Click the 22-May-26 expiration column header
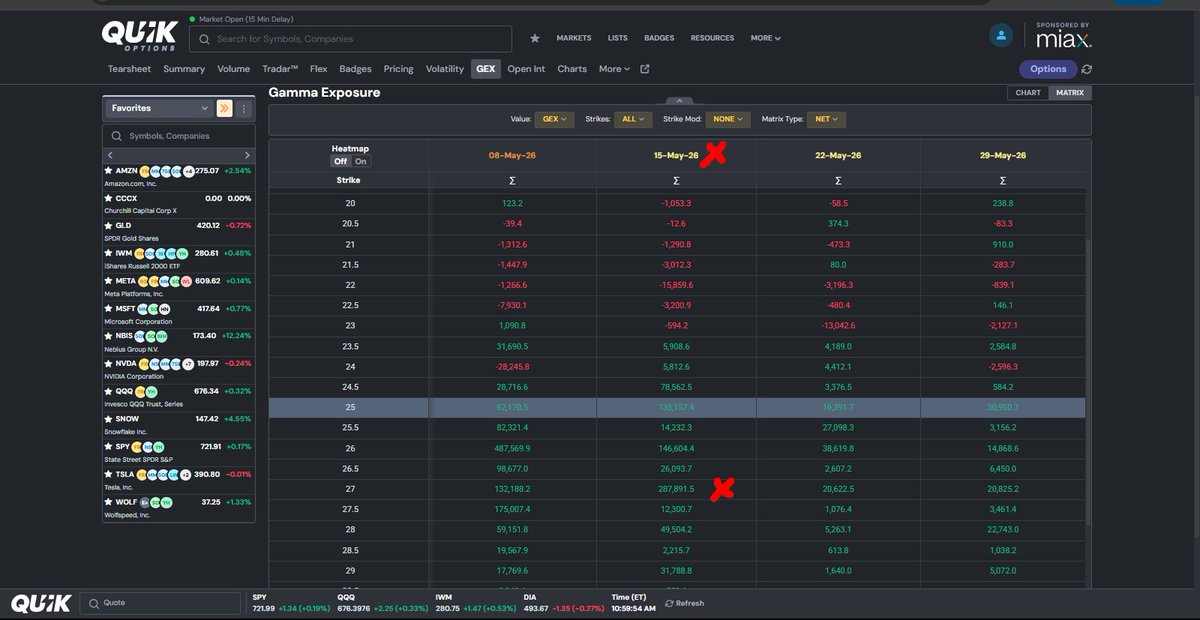Viewport: 1200px width, 620px height. tap(838, 155)
